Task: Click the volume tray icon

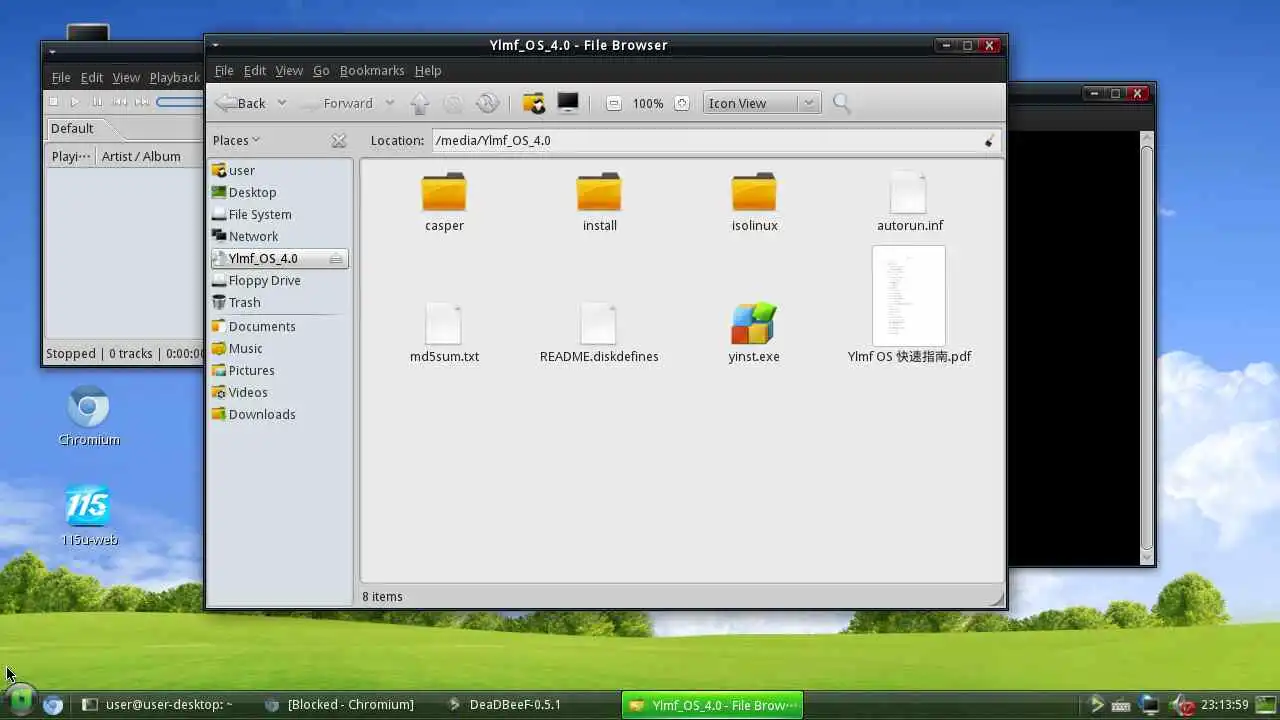Action: tap(1183, 704)
